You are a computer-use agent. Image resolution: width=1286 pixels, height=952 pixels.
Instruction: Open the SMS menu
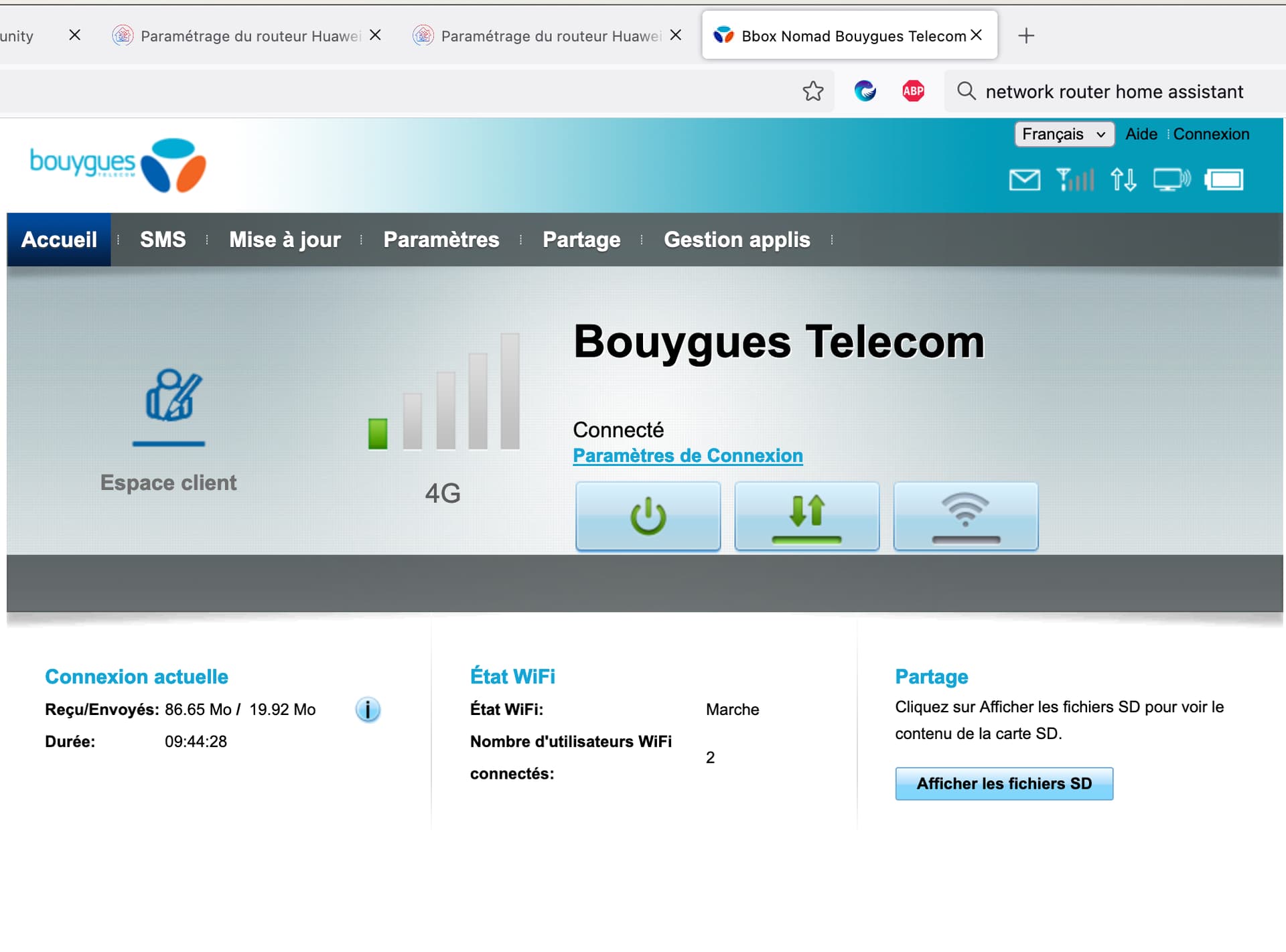(163, 240)
